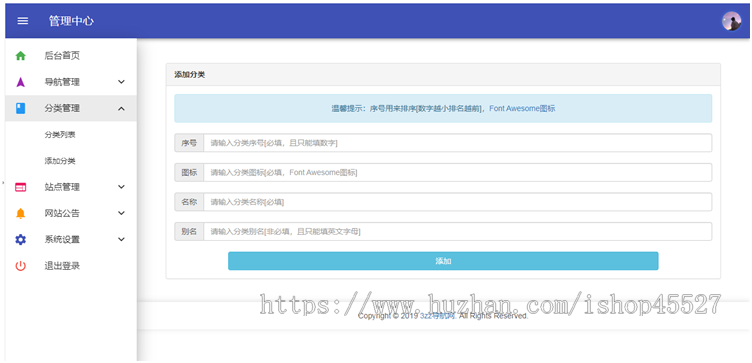
Task: Click the 名称 input field
Action: (458, 202)
